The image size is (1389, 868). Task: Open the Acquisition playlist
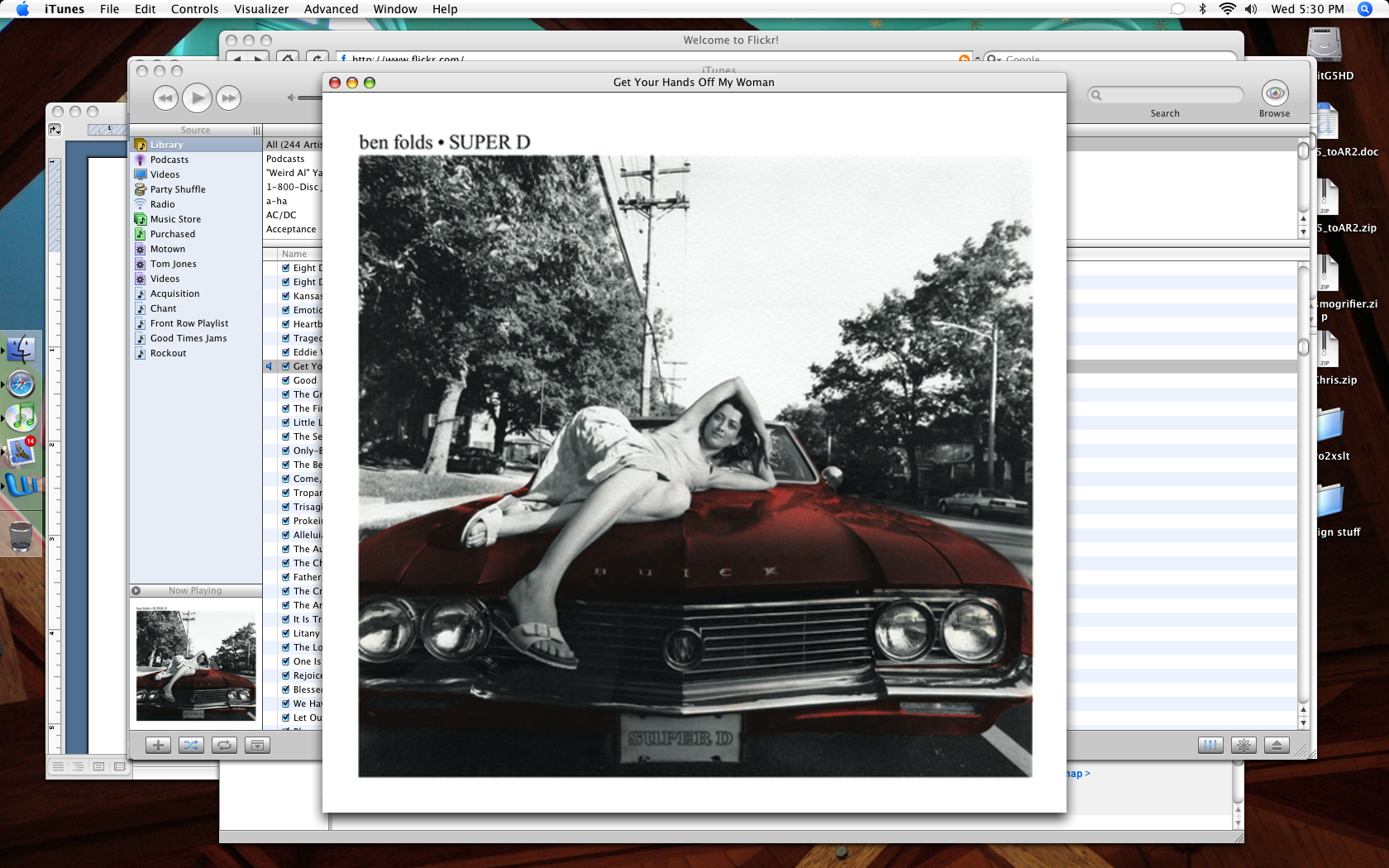click(x=196, y=293)
